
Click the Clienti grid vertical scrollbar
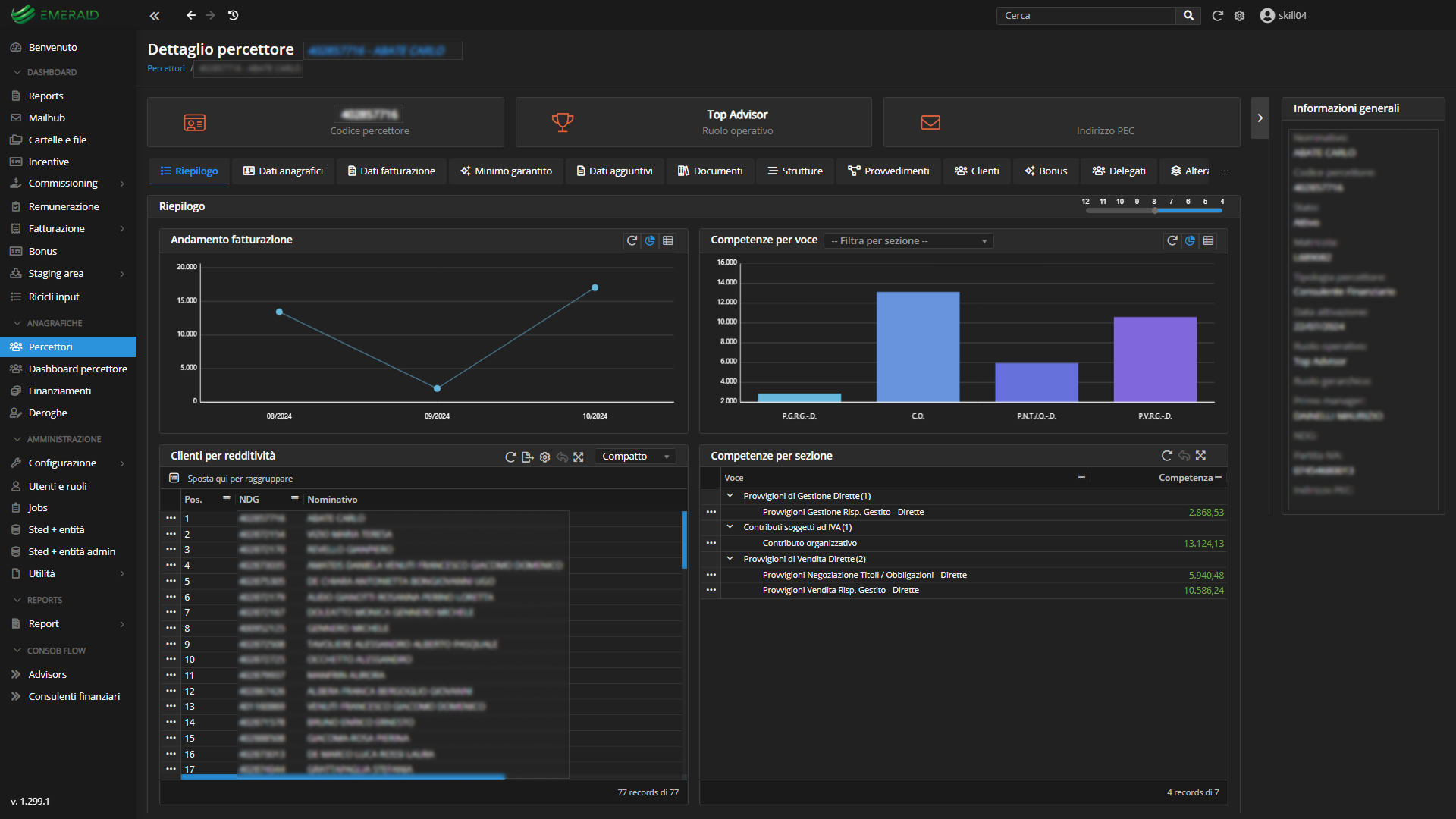click(684, 540)
